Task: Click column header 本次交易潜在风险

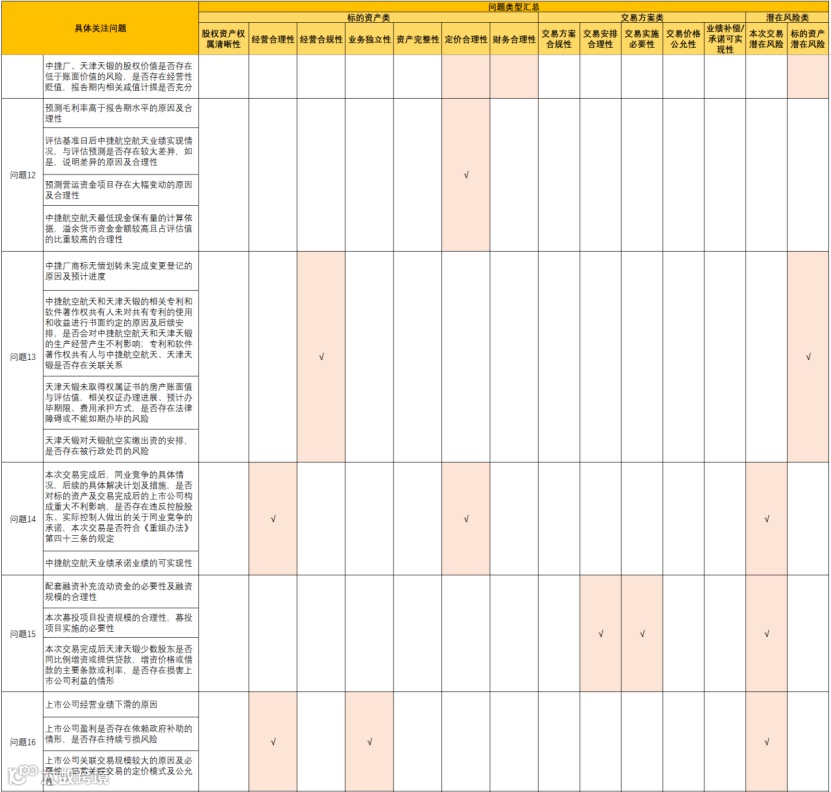Action: 766,39
